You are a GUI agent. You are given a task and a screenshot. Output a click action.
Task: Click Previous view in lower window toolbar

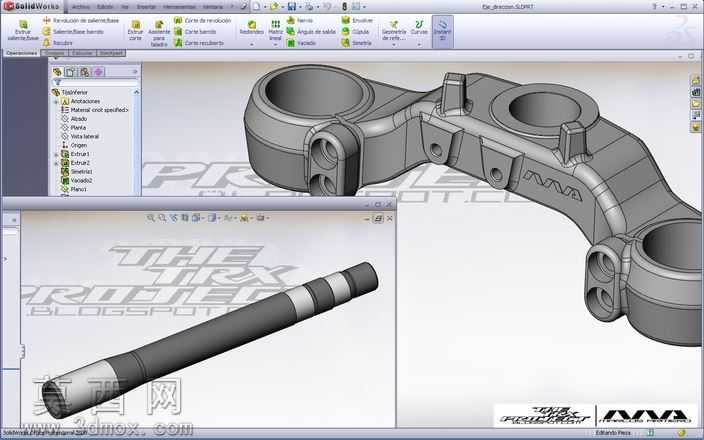pos(174,218)
